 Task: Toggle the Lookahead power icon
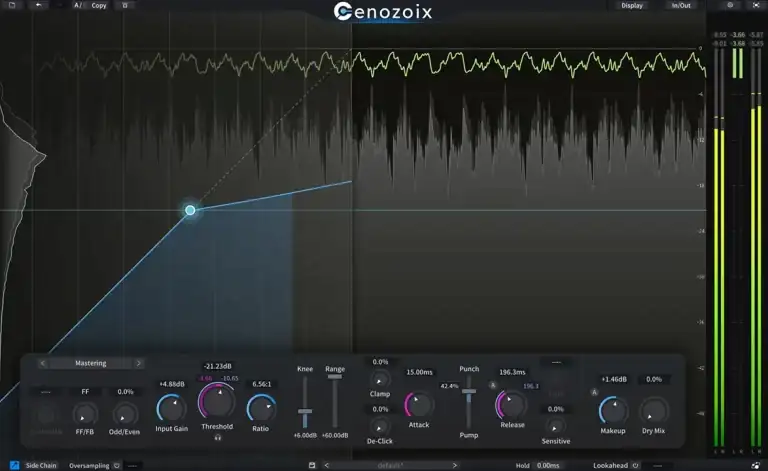point(635,466)
